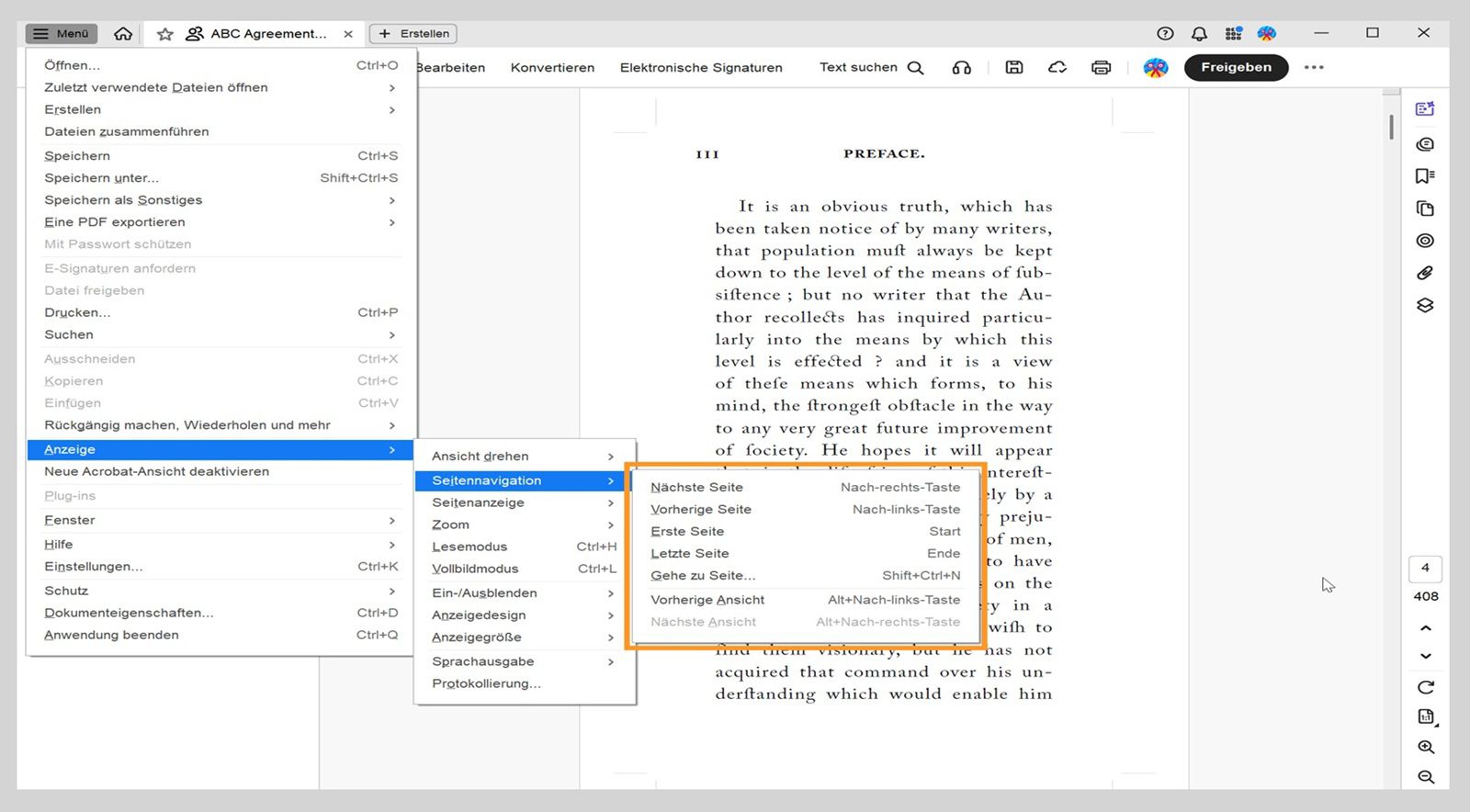Click the rotate page icon
1470x812 pixels.
pyautogui.click(x=1426, y=687)
